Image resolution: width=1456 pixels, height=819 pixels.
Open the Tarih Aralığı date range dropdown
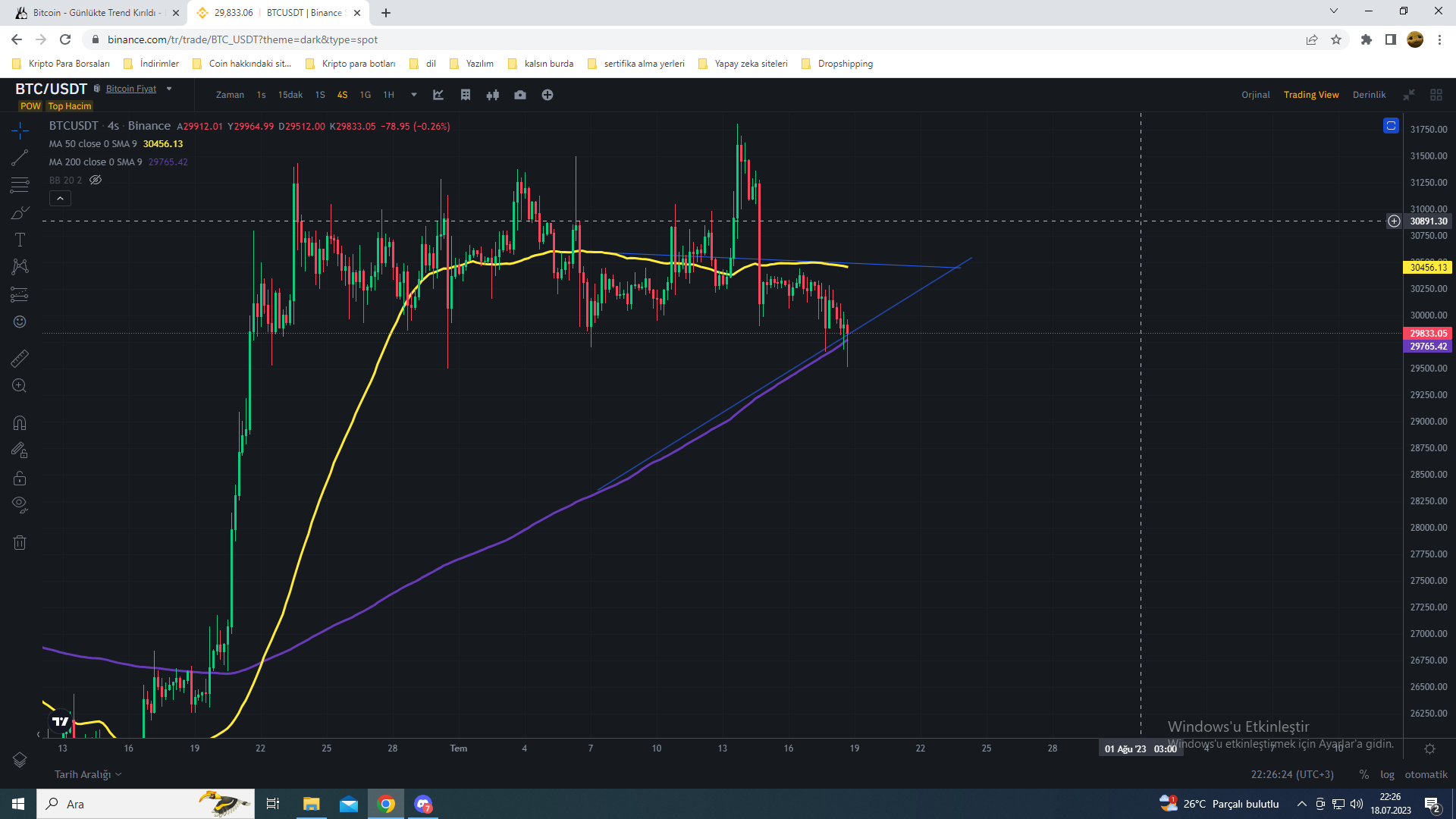(88, 774)
